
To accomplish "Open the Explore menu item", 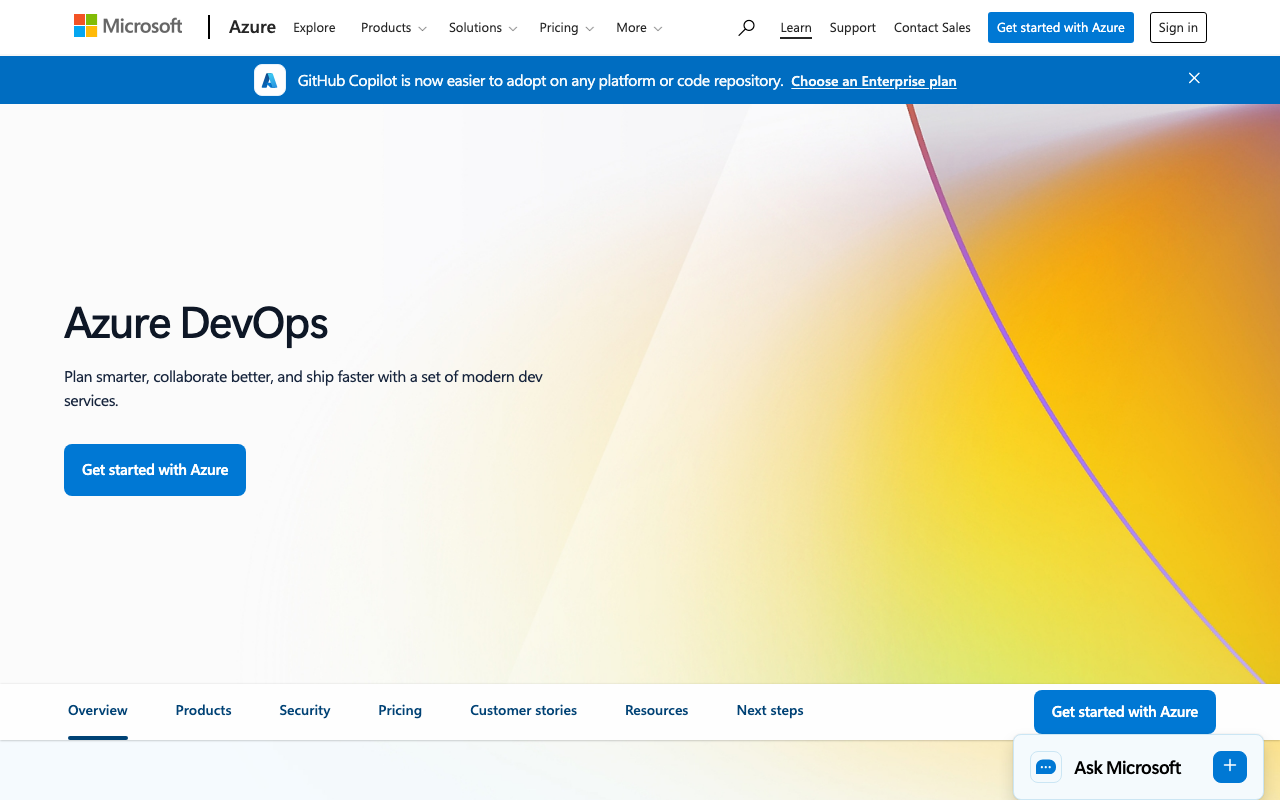I will (314, 28).
